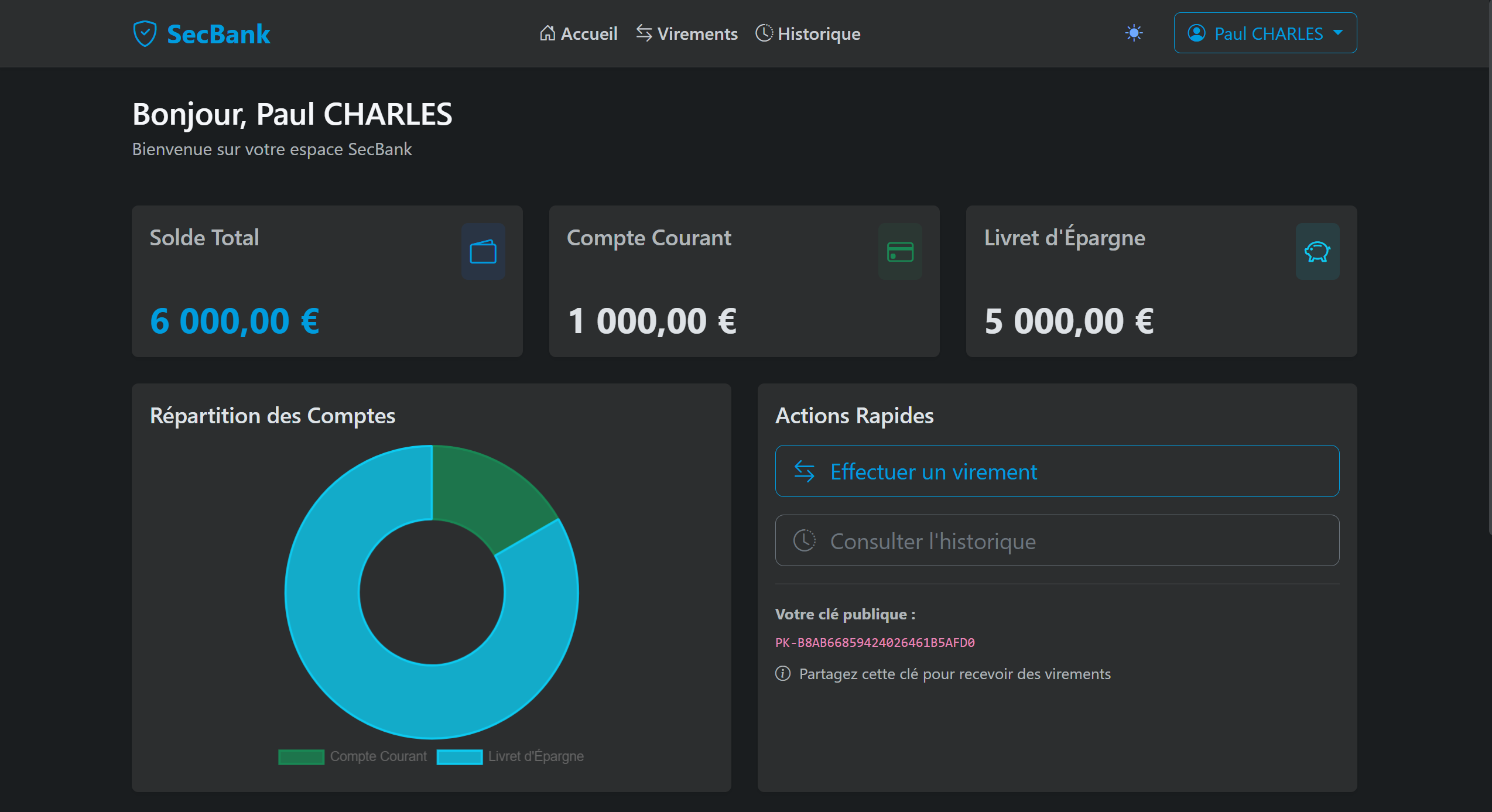Toggle dark/light theme with the sun icon
This screenshot has width=1492, height=812.
click(1134, 33)
